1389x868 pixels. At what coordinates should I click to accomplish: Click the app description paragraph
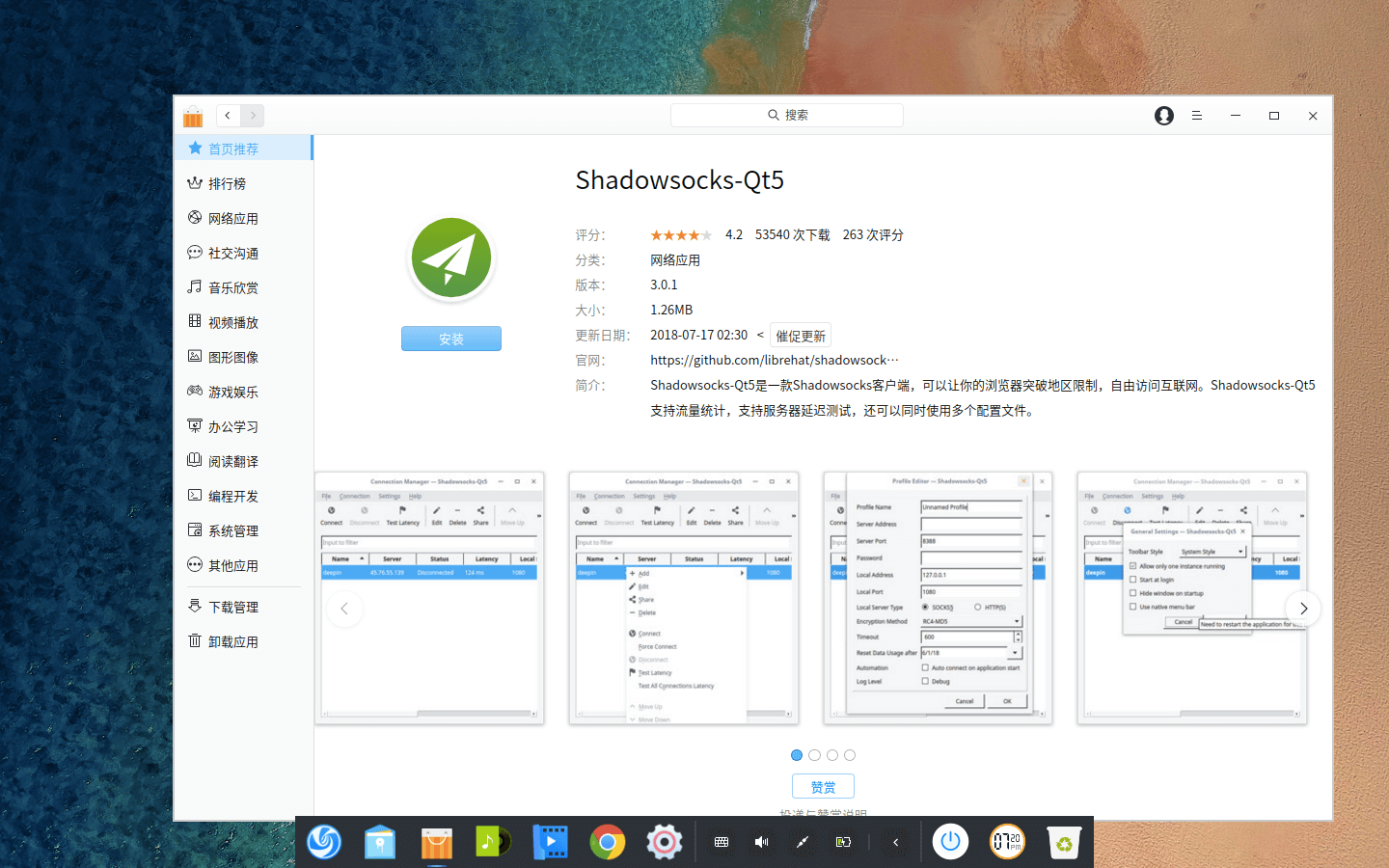[983, 397]
